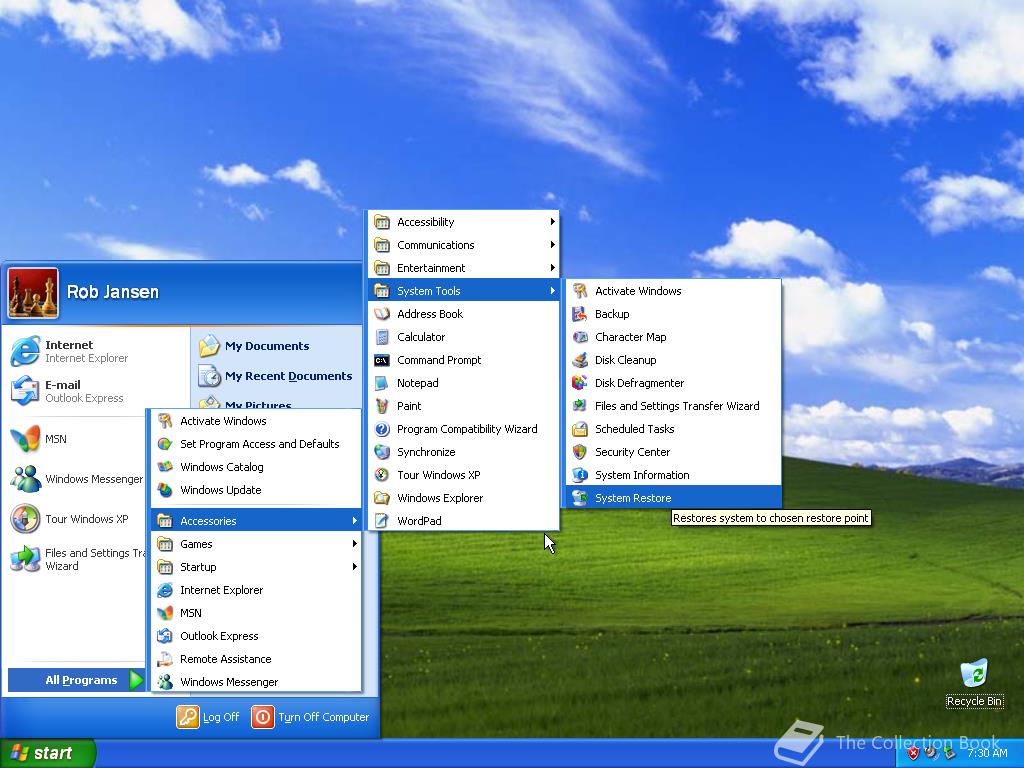The width and height of the screenshot is (1024, 768).
Task: Open the Accessibility folder menu item
Action: pos(464,222)
